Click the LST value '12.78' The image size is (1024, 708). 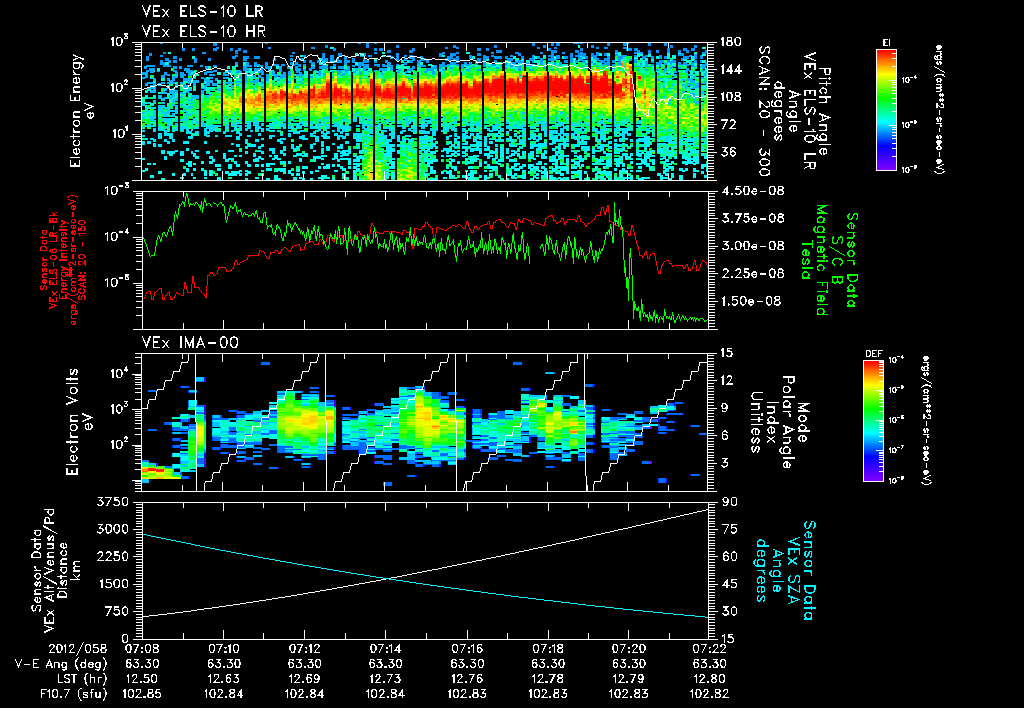548,679
